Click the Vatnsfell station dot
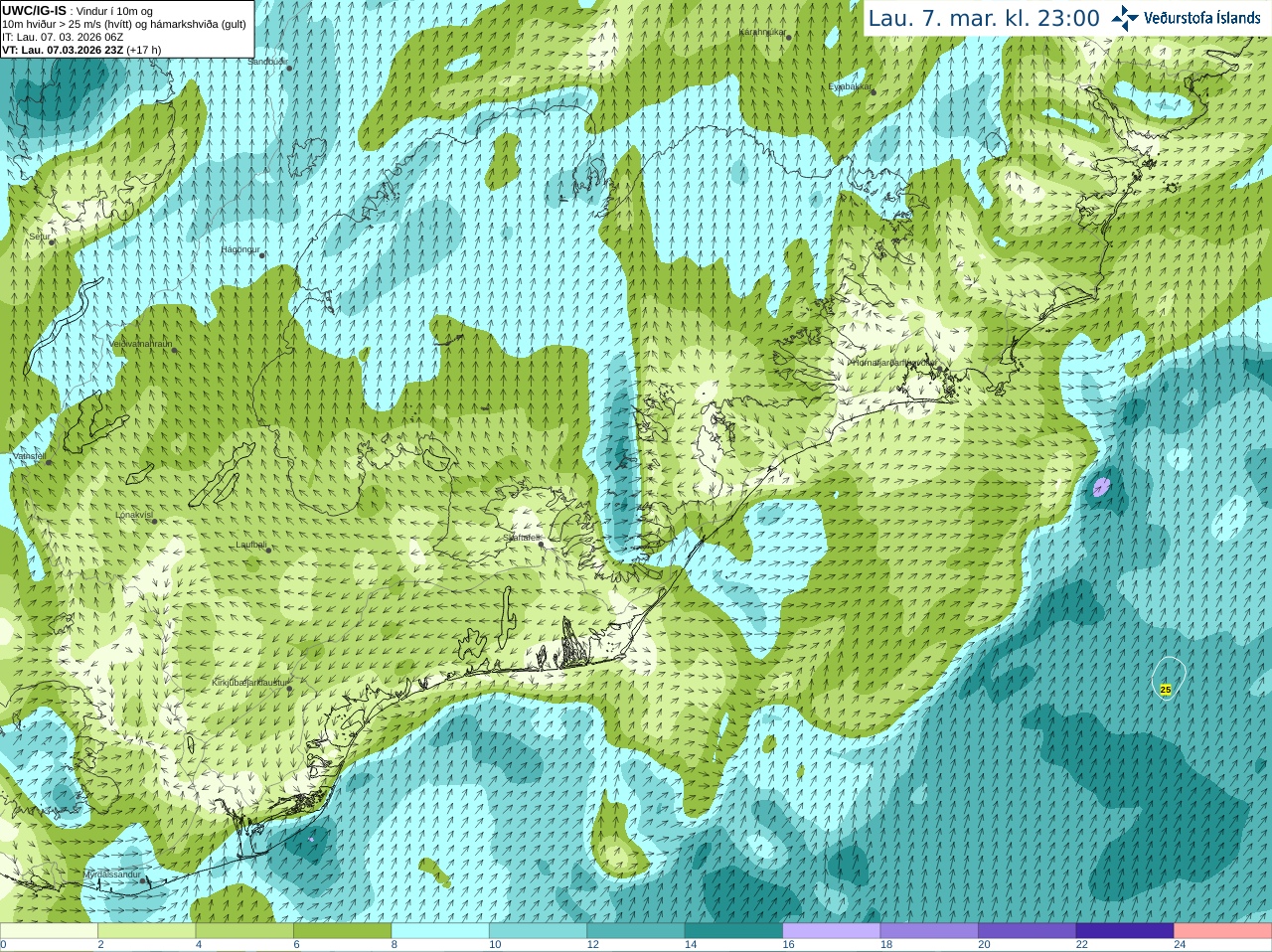This screenshot has width=1272, height=952. (49, 462)
